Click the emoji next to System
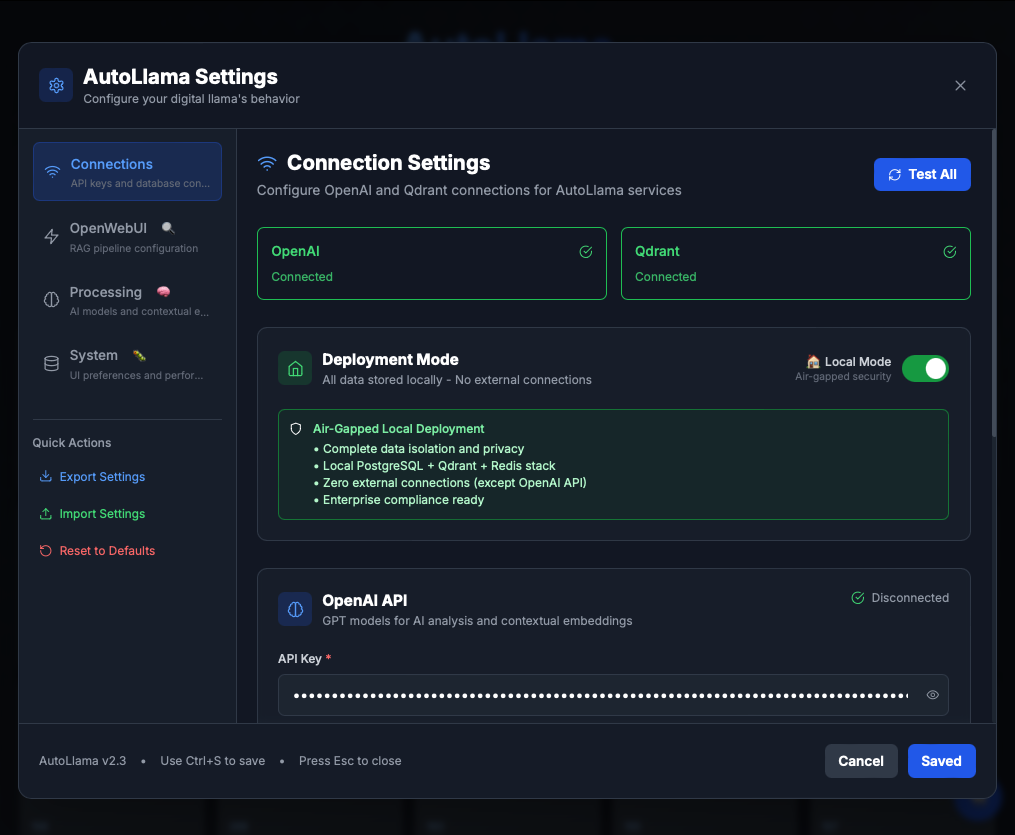1015x835 pixels. coord(139,355)
